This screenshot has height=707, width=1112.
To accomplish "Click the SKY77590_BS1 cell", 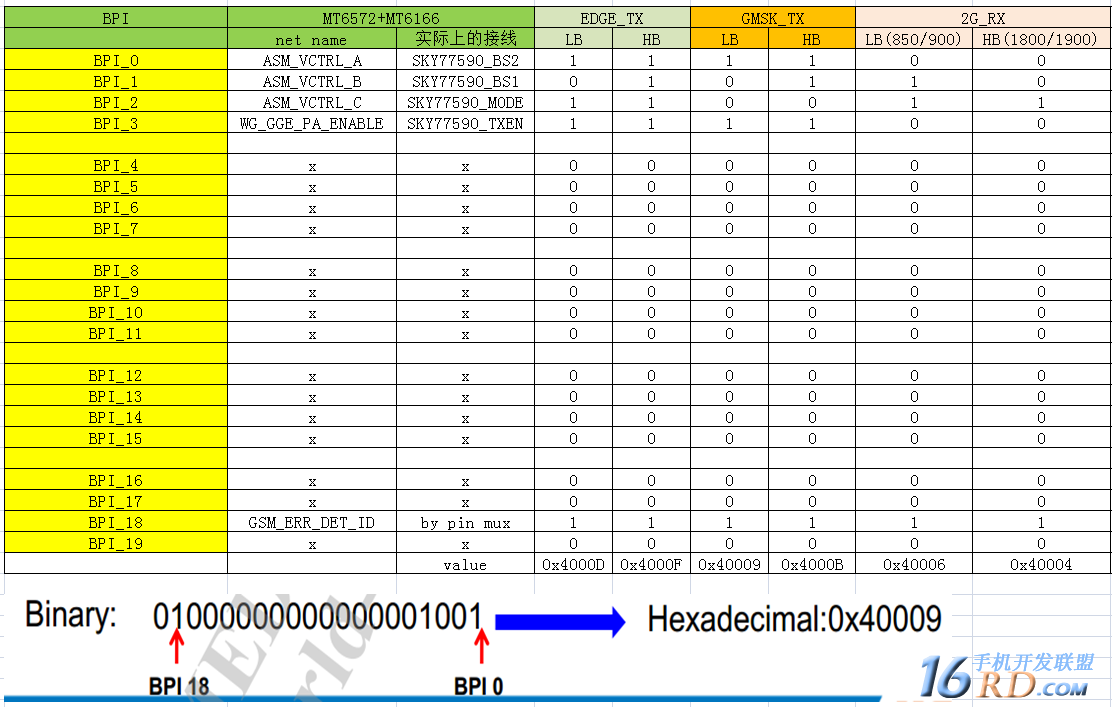I will pyautogui.click(x=465, y=82).
